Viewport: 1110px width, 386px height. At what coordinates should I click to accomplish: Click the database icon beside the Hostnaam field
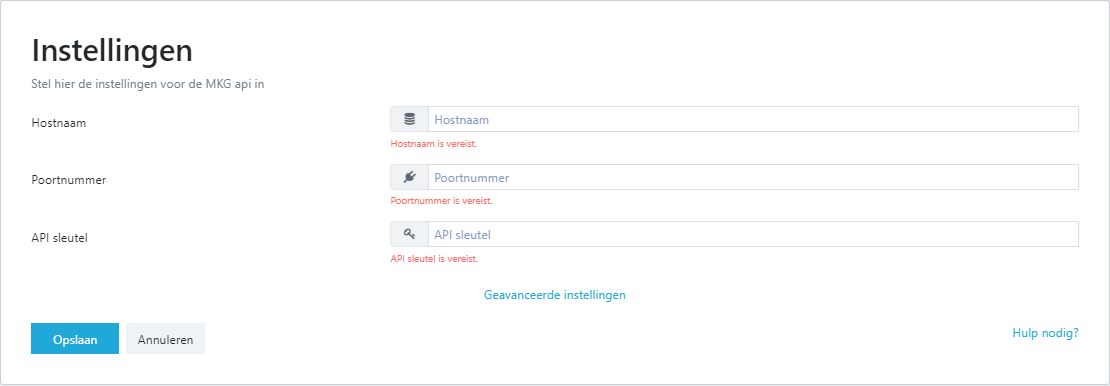tap(409, 120)
